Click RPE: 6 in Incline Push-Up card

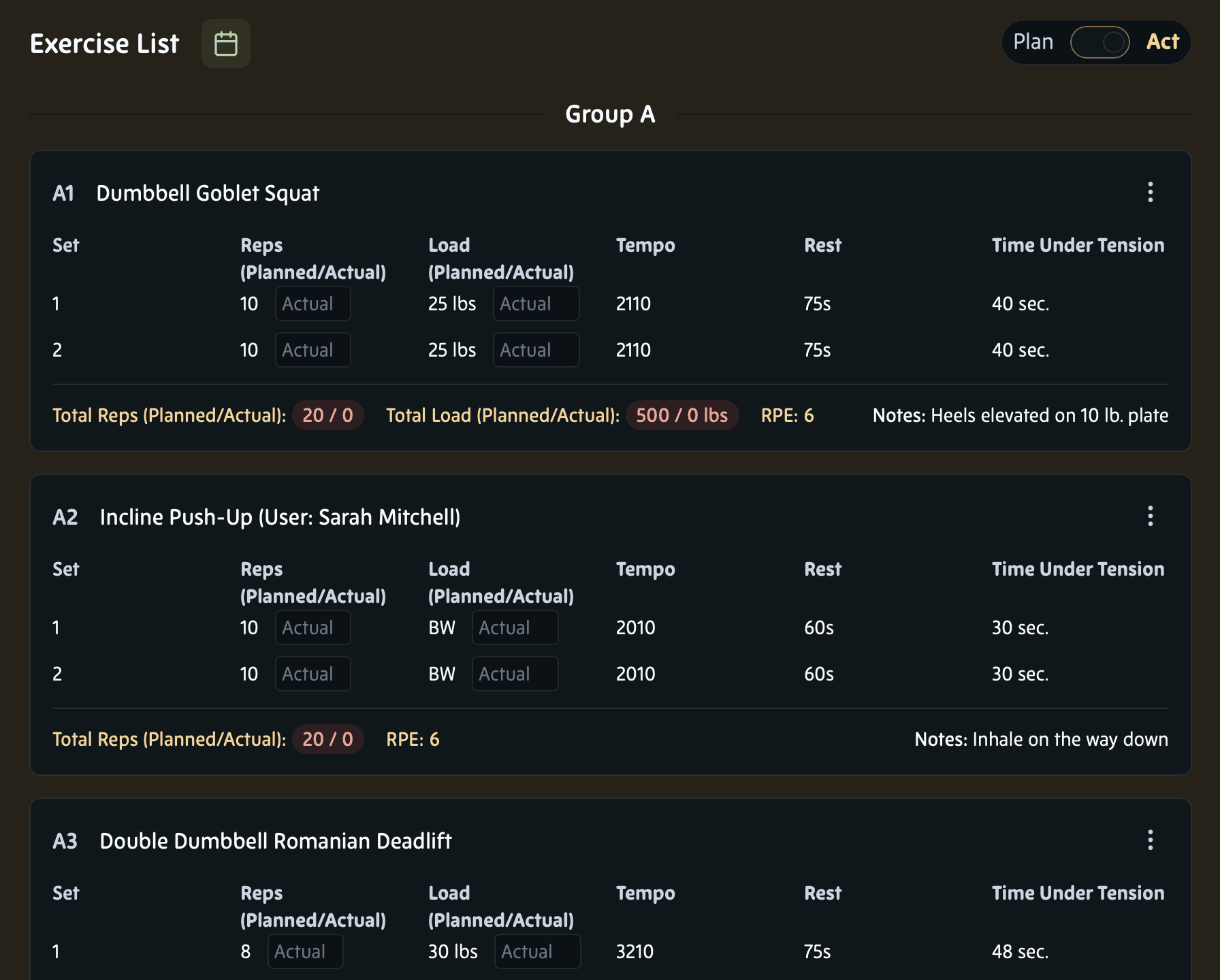pyautogui.click(x=413, y=739)
